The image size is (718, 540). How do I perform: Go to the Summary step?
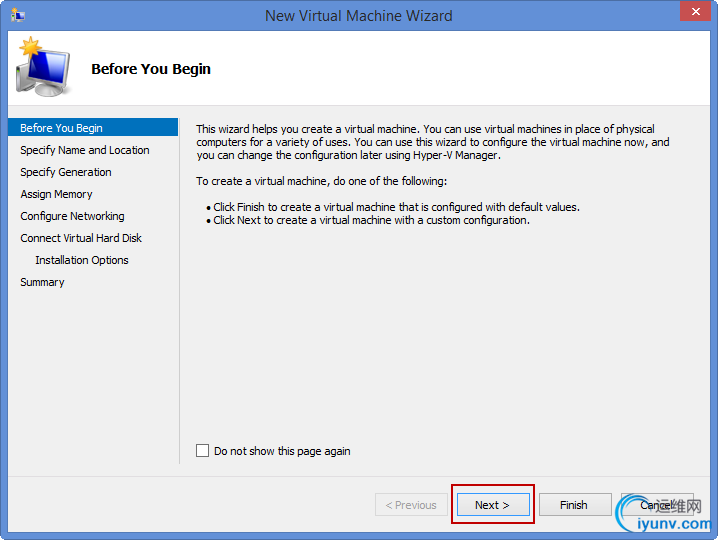point(42,282)
